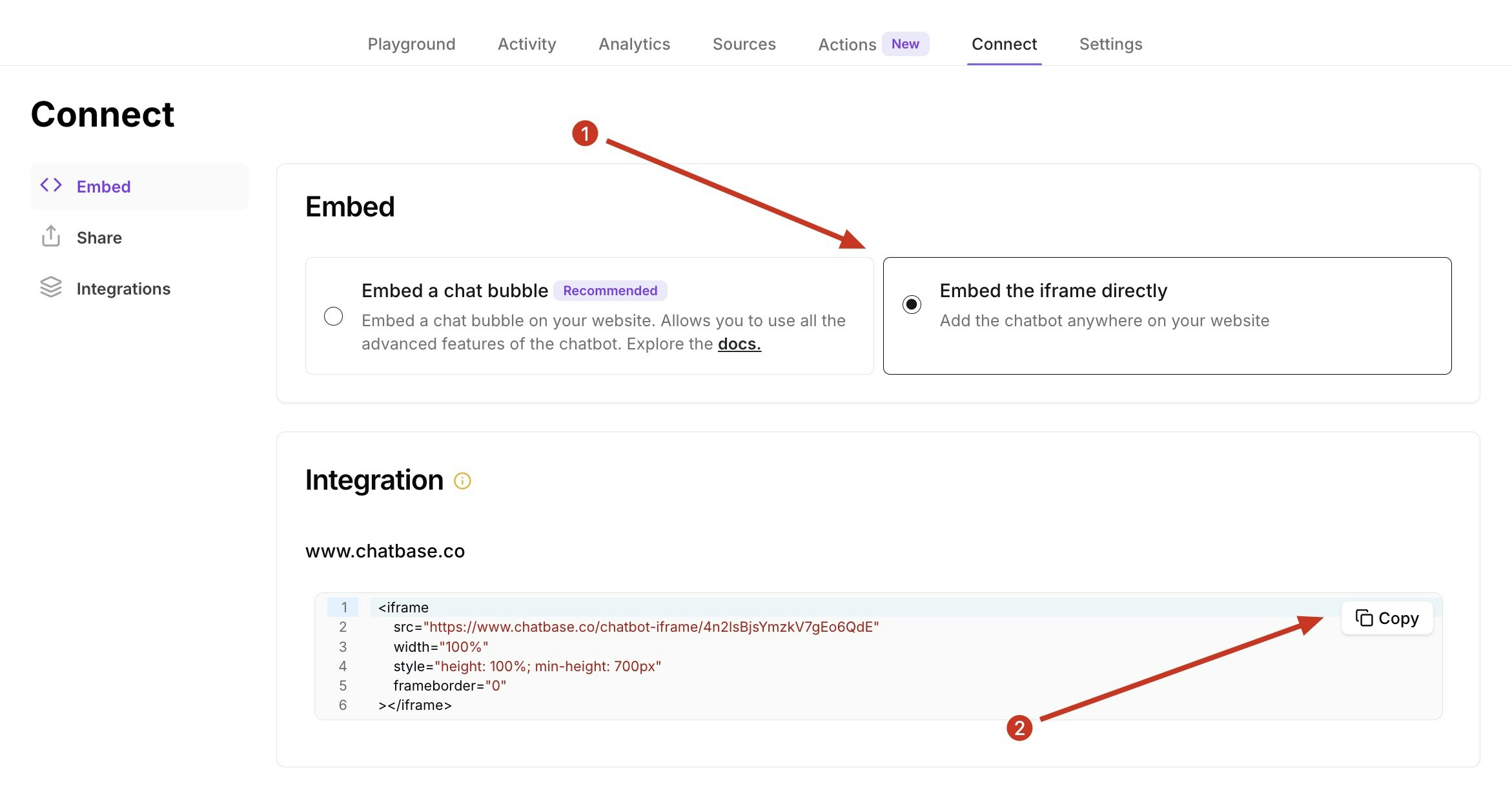Select Integrations in the sidebar

[123, 289]
